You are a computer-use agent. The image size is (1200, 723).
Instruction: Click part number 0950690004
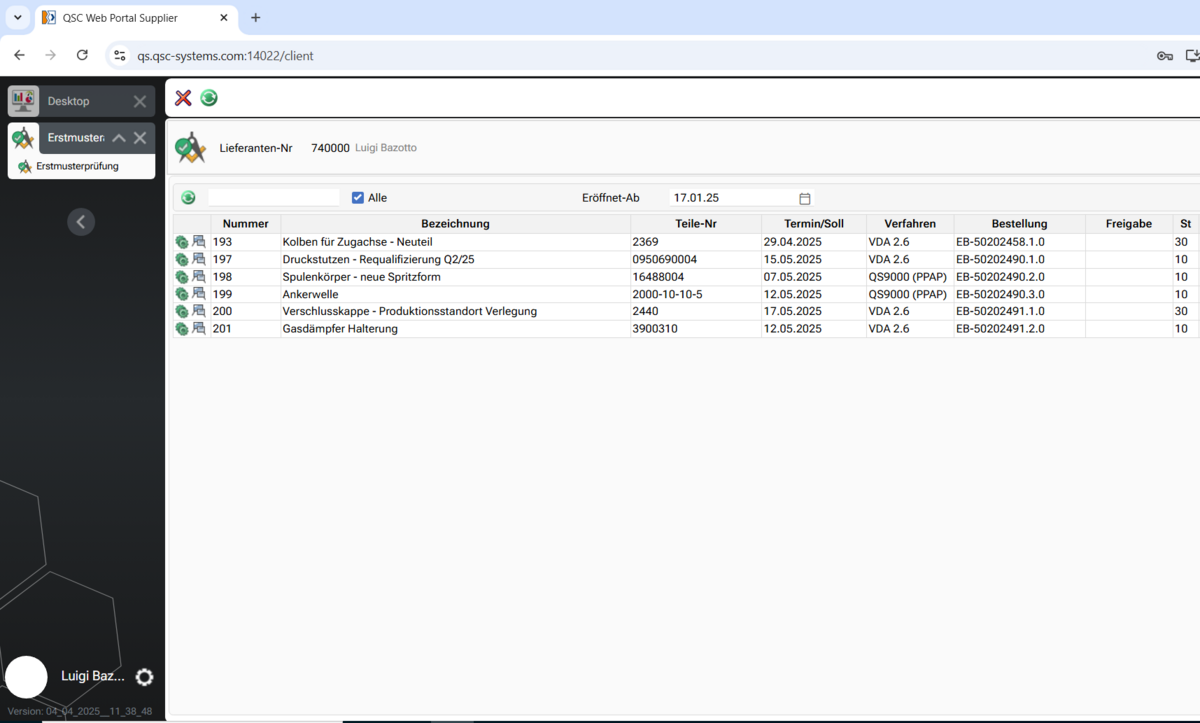(665, 259)
